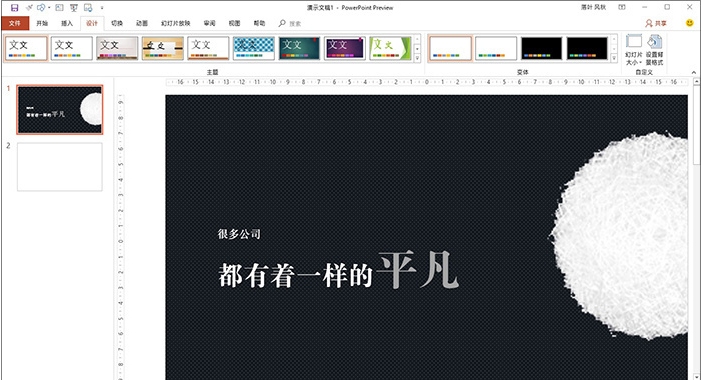Click the search magnifier icon in the ribbon
The width and height of the screenshot is (703, 380).
click(x=282, y=23)
